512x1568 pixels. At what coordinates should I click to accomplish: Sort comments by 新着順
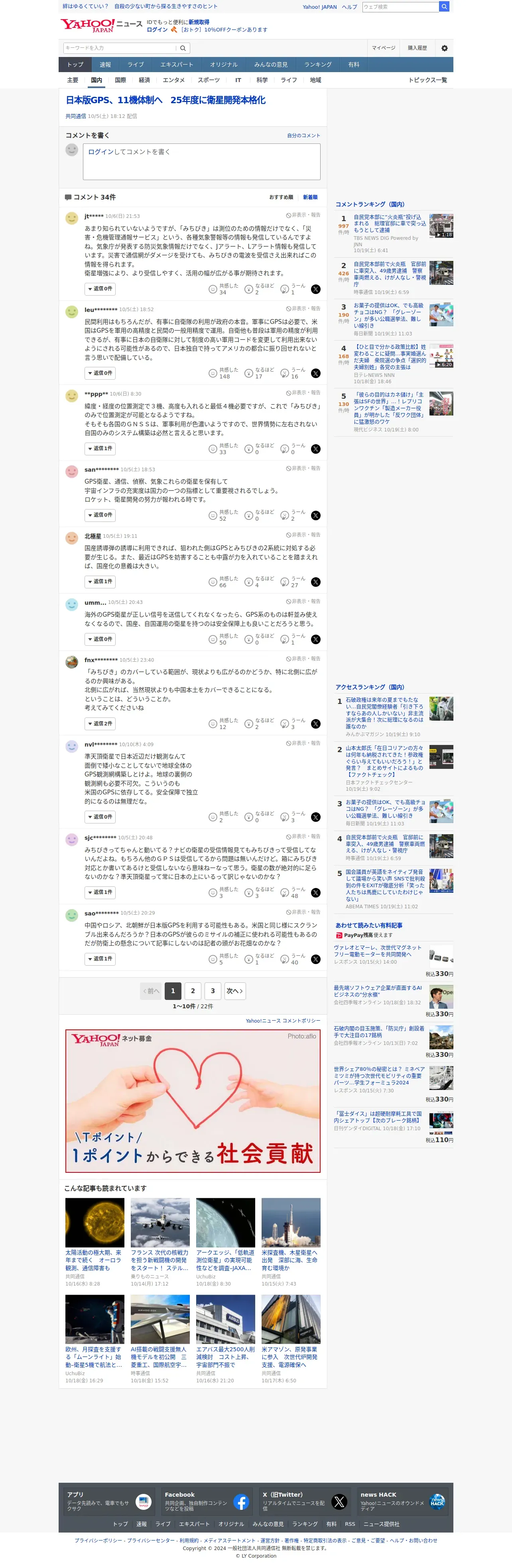click(x=310, y=197)
